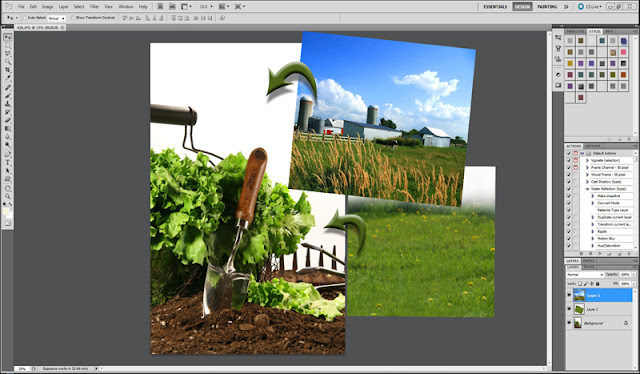This screenshot has height=374, width=640.
Task: Select the Gradient tool
Action: click(8, 129)
